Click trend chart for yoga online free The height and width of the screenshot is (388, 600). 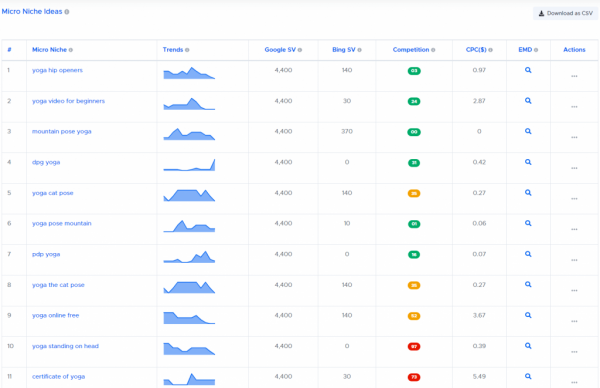click(189, 318)
